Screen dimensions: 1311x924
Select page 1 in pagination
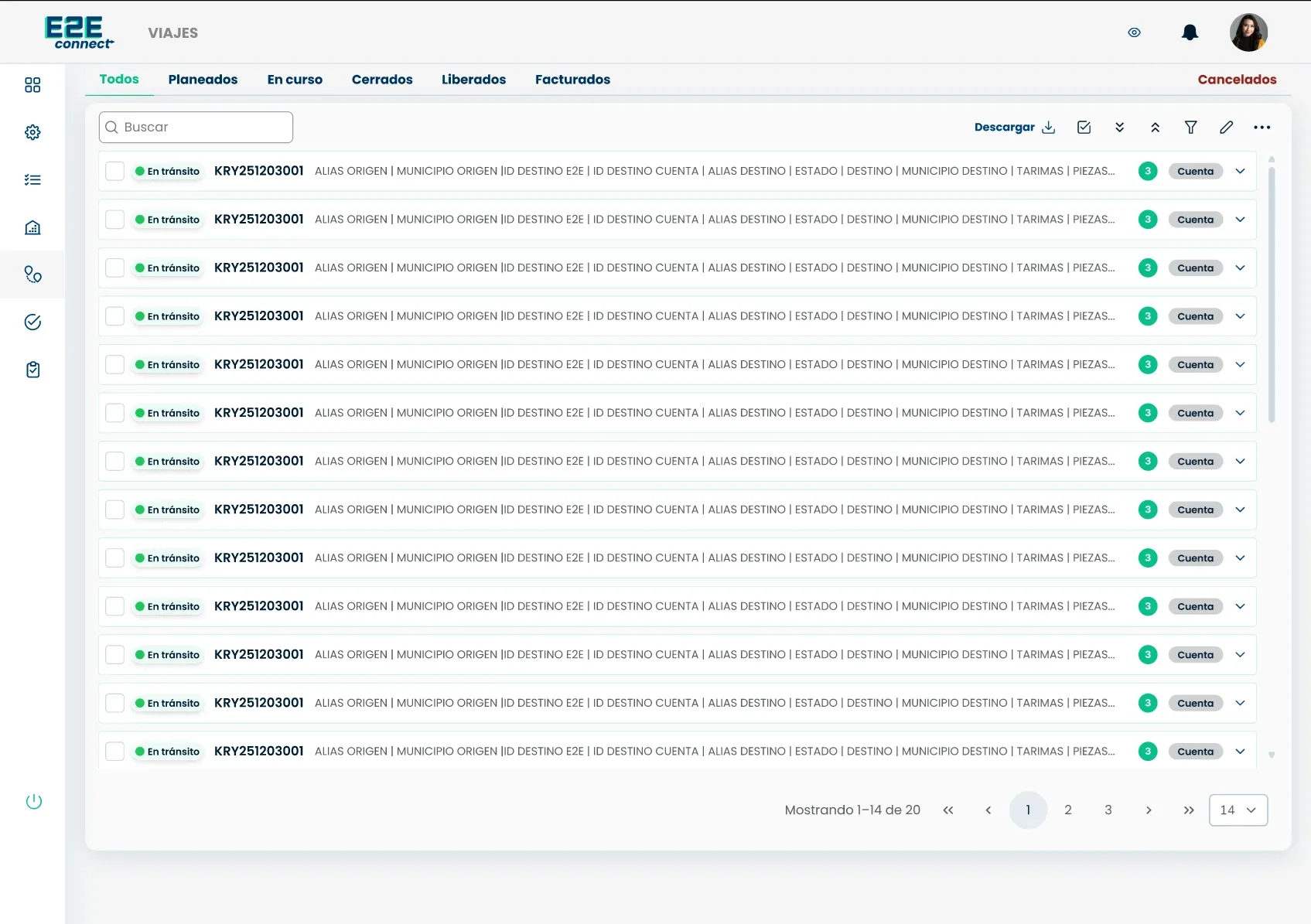(1029, 810)
